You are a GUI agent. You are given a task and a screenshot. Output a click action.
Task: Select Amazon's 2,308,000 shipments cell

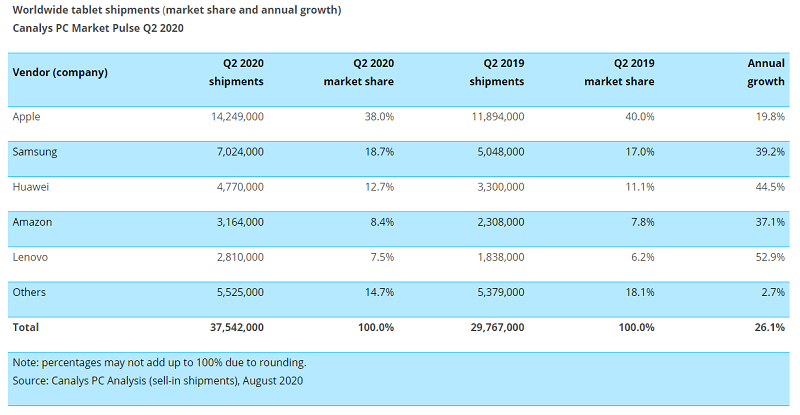pyautogui.click(x=501, y=222)
